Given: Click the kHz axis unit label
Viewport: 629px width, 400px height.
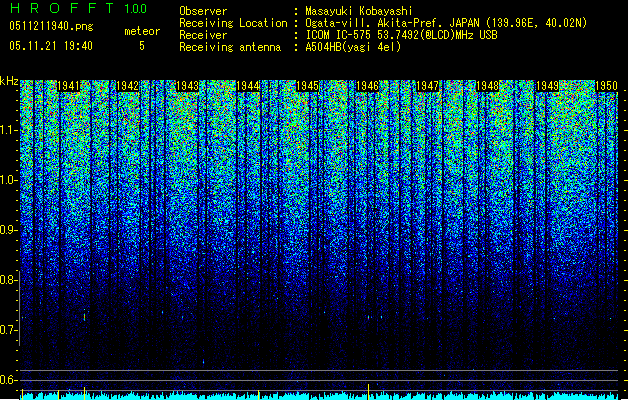Looking at the screenshot, I should tap(9, 81).
